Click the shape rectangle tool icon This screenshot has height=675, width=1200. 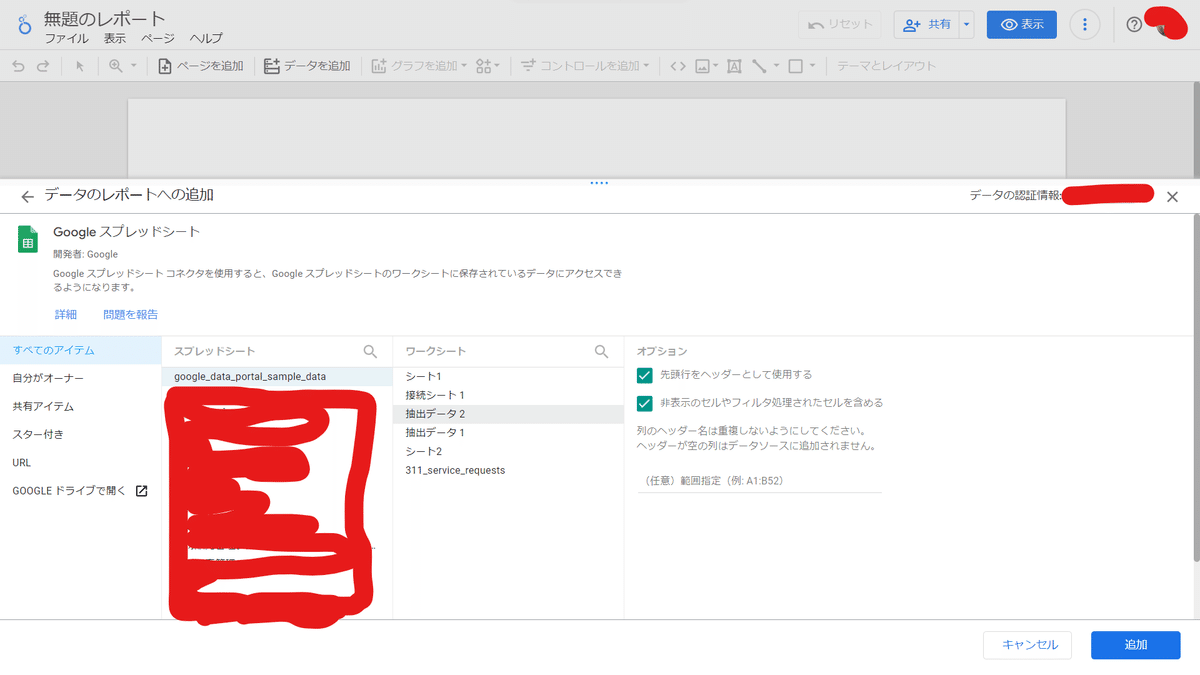[795, 66]
